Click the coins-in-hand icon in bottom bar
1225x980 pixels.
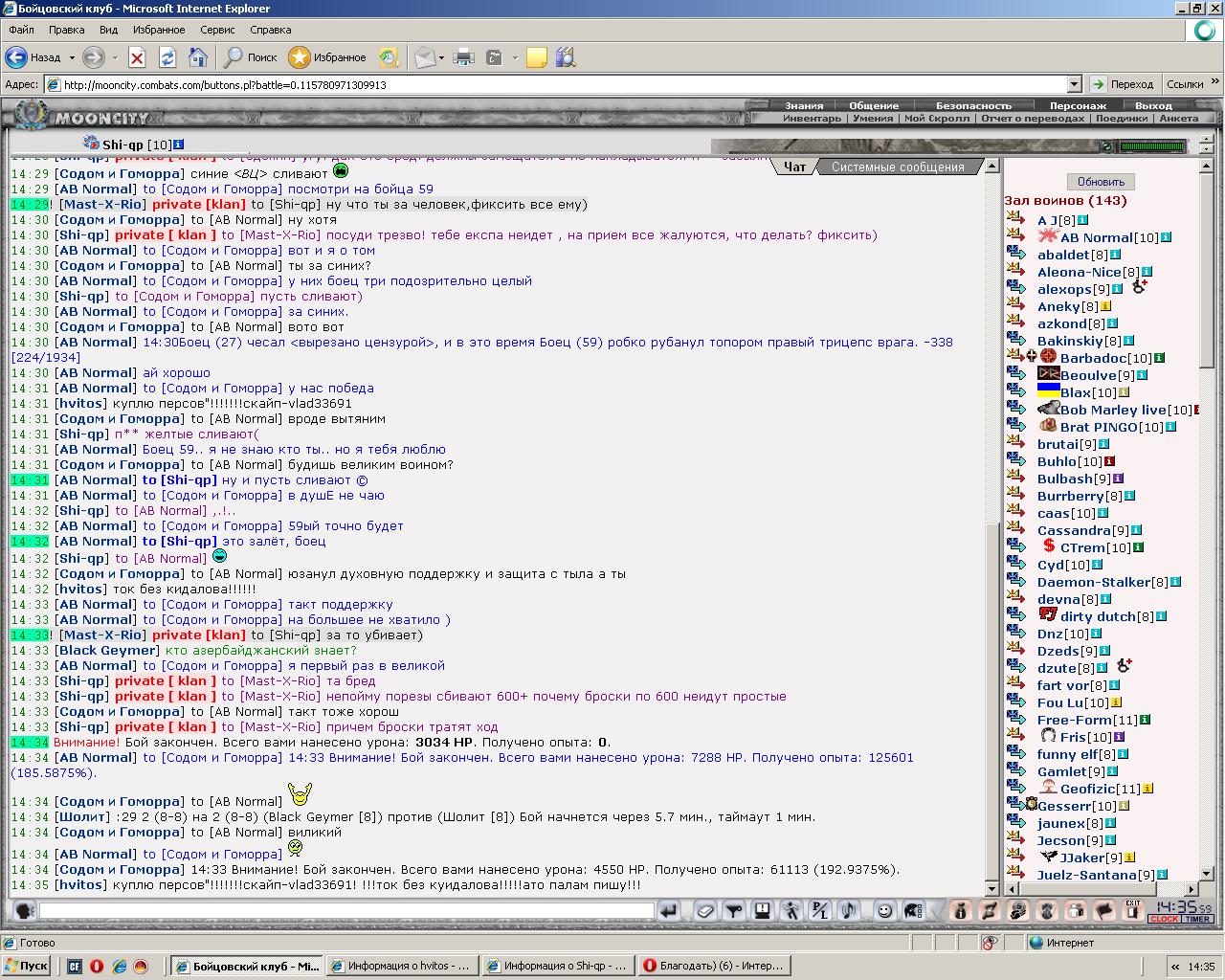tap(1018, 911)
